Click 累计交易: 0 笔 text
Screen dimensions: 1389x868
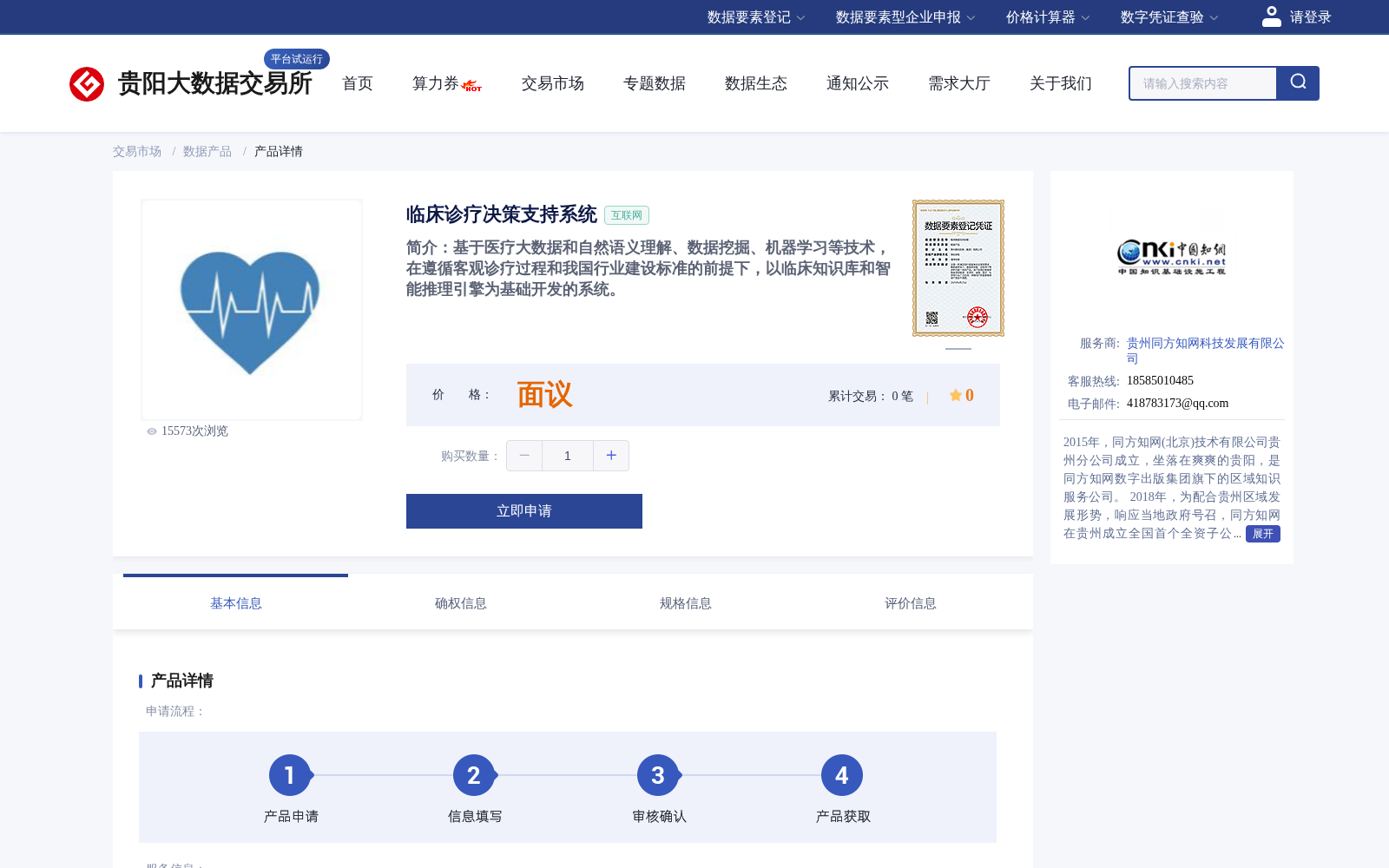871,397
